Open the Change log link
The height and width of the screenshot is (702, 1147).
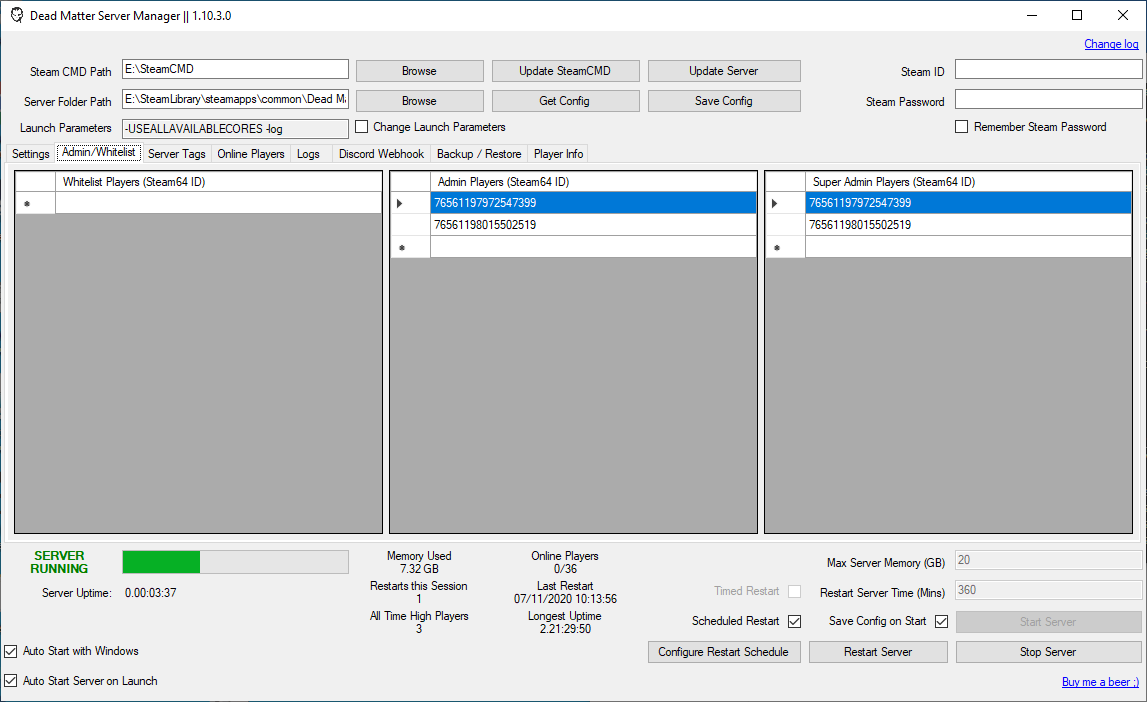(1111, 44)
